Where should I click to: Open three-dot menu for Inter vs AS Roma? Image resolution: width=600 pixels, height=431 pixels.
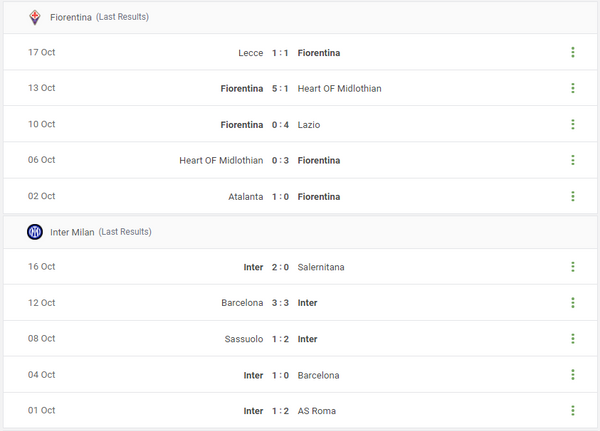pyautogui.click(x=573, y=410)
